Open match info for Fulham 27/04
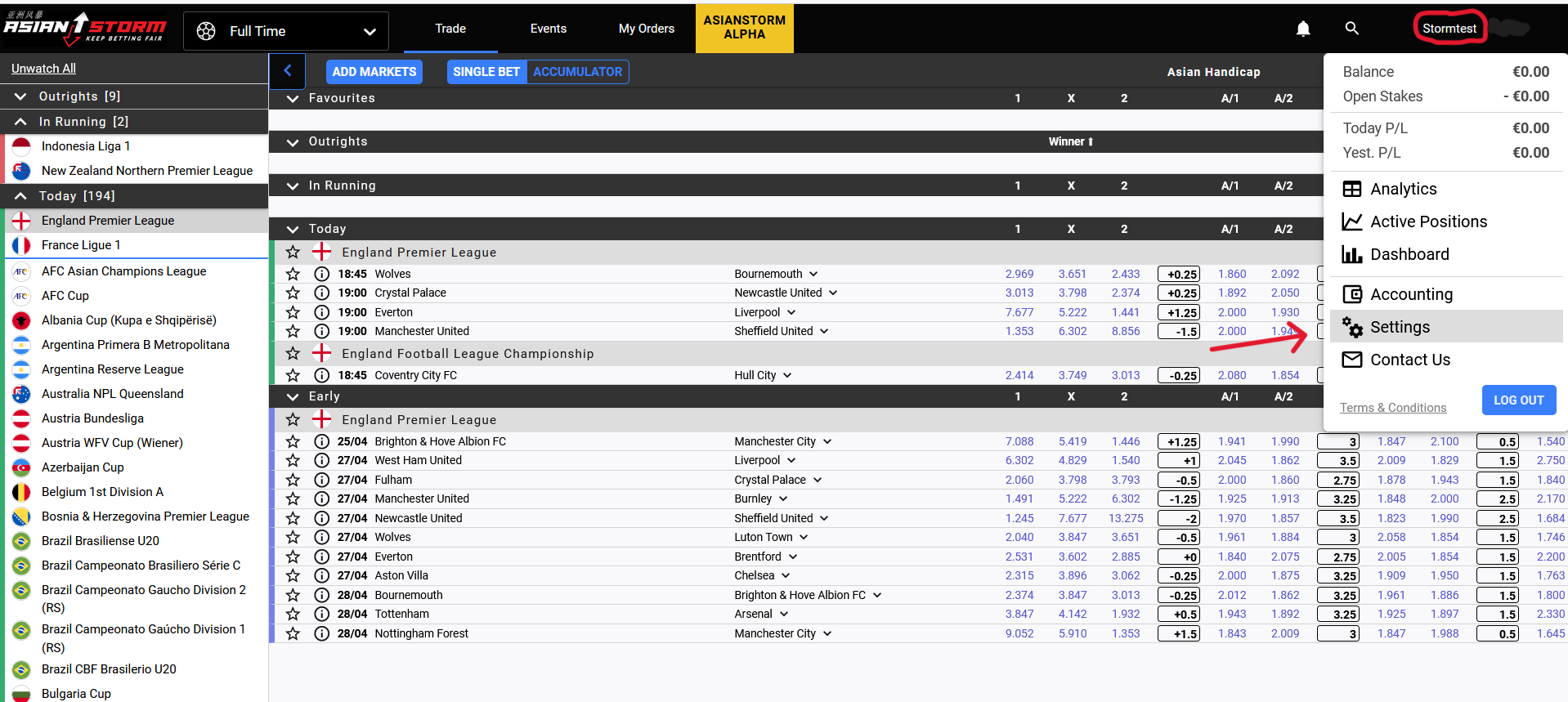Image resolution: width=1568 pixels, height=702 pixels. [x=322, y=480]
